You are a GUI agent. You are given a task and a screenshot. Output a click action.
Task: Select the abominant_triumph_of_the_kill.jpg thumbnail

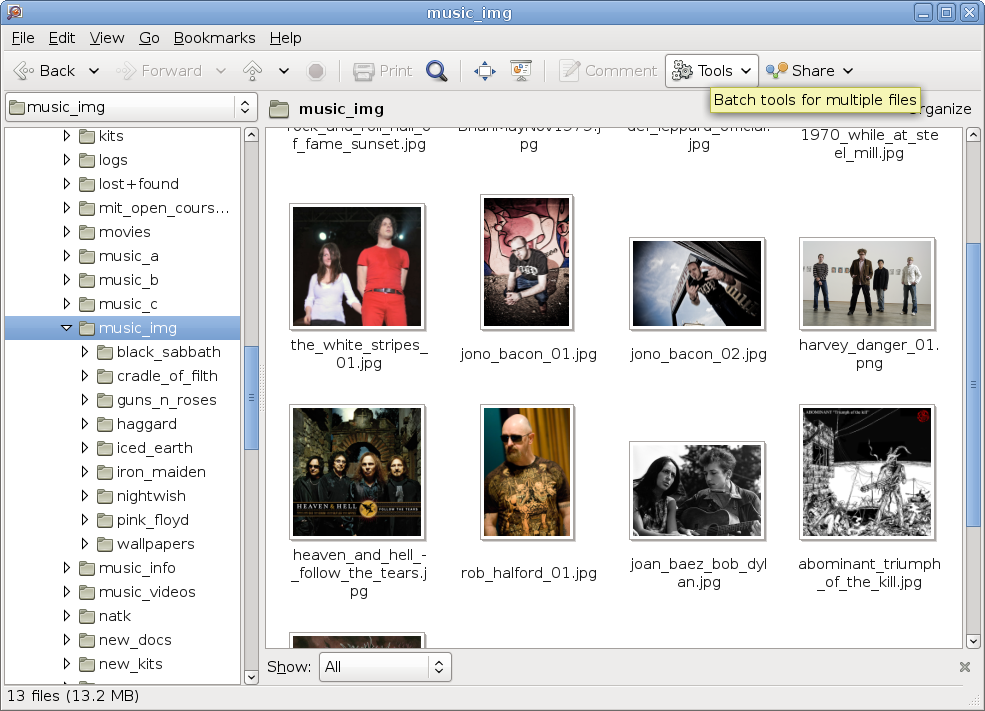coord(867,472)
